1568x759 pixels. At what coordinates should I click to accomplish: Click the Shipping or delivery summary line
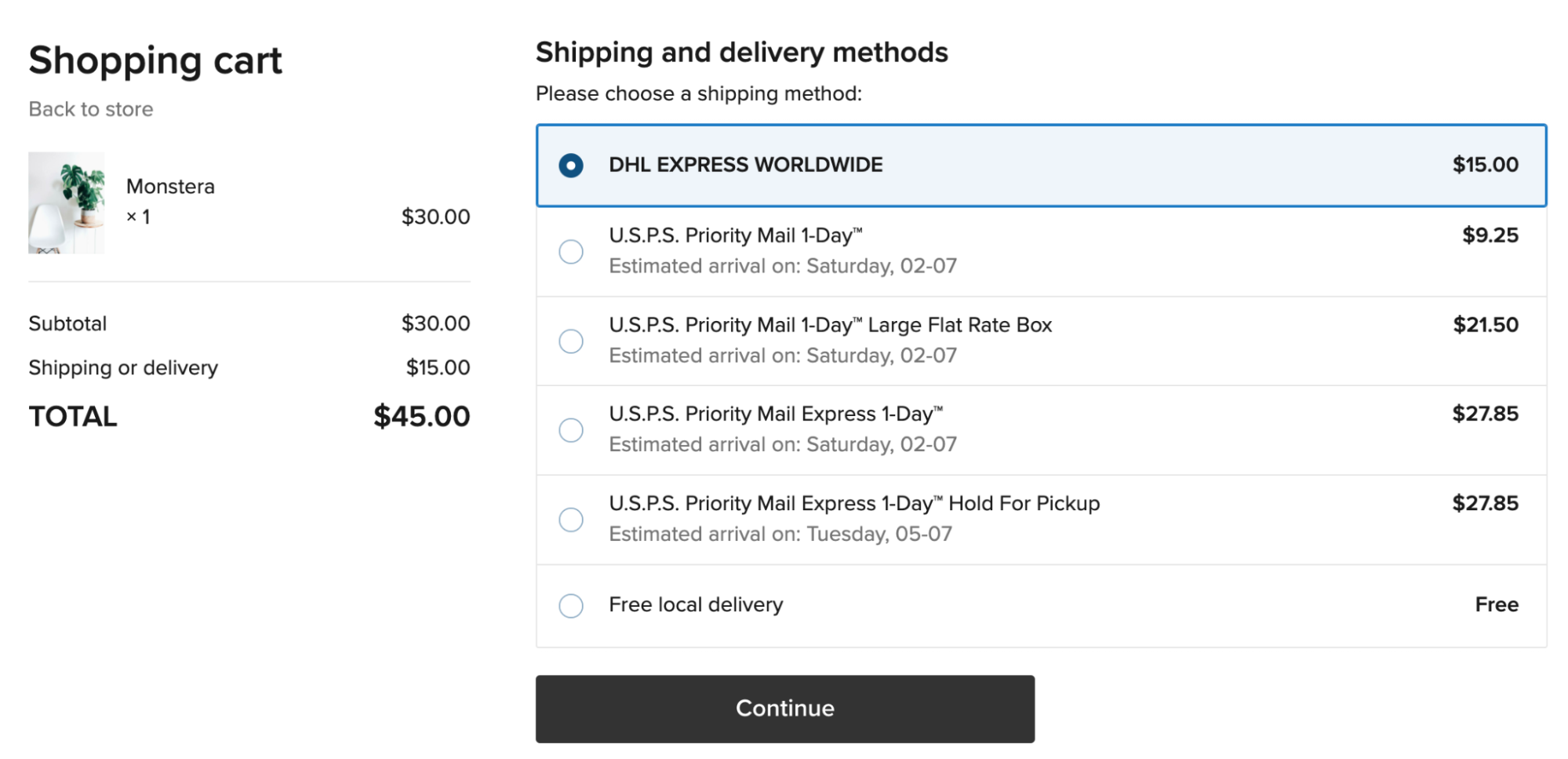[x=123, y=367]
